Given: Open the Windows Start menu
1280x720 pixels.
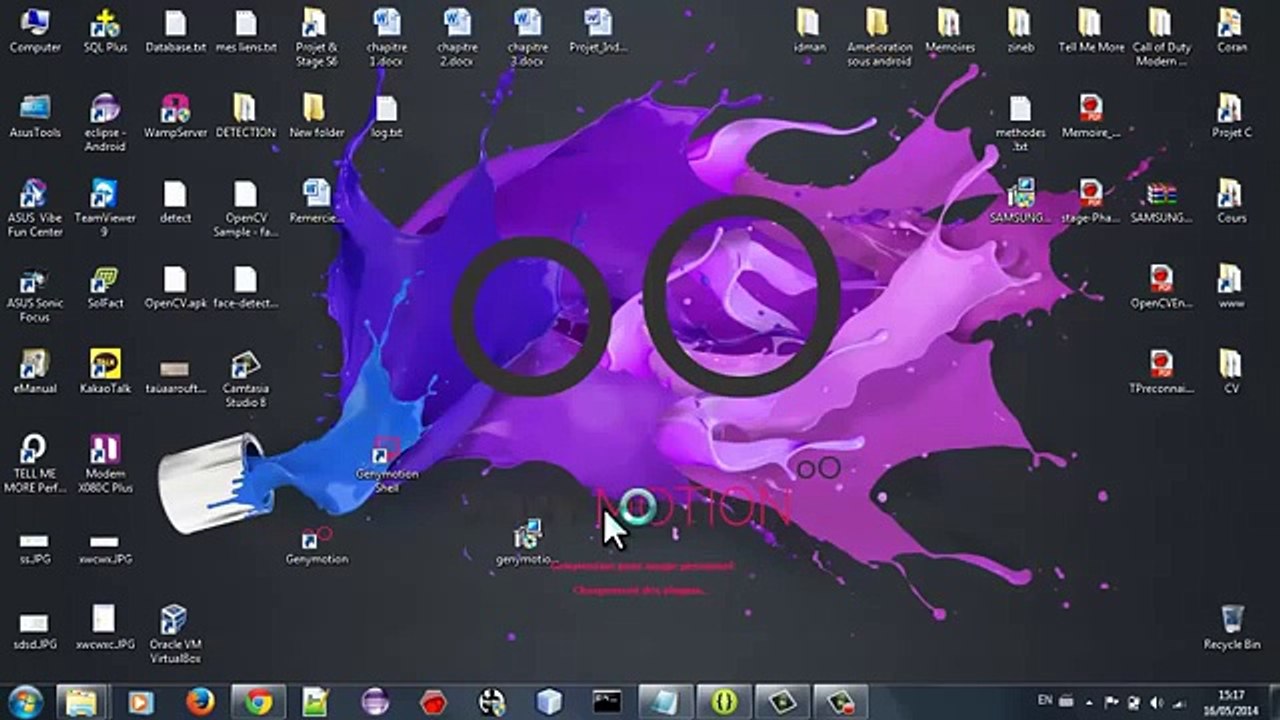Looking at the screenshot, I should click(24, 702).
